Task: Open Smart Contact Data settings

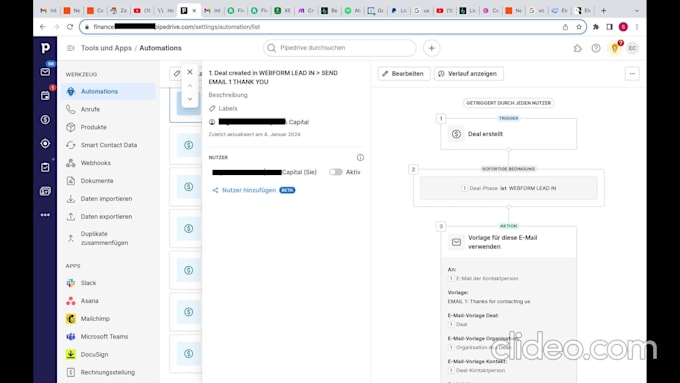Action: pos(108,145)
